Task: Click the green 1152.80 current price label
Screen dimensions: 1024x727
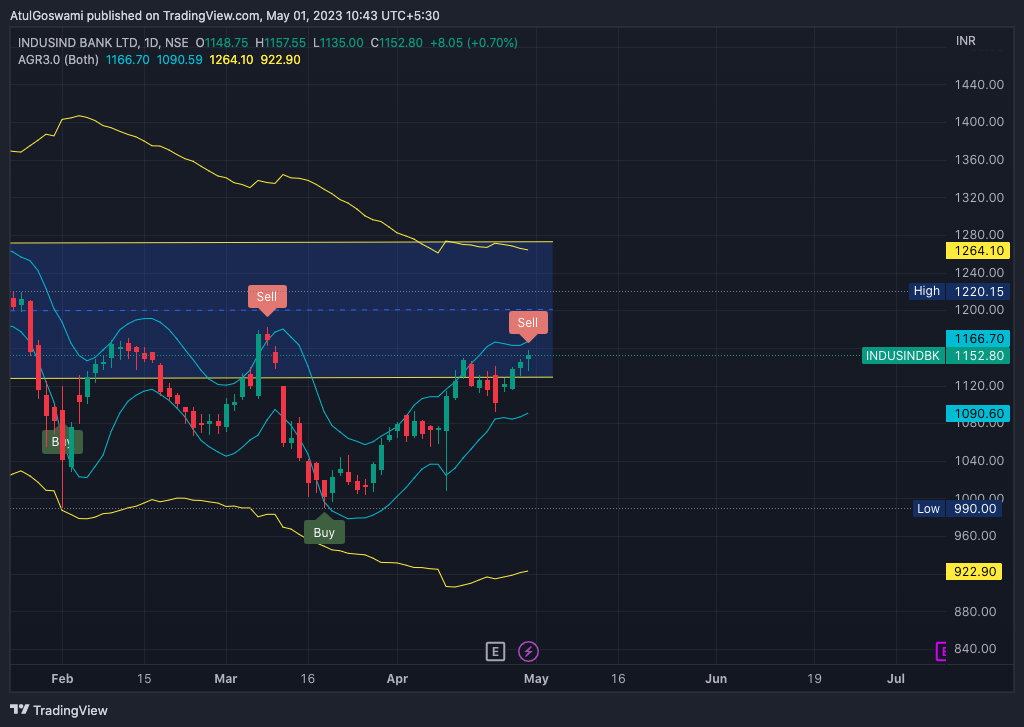Action: [978, 356]
